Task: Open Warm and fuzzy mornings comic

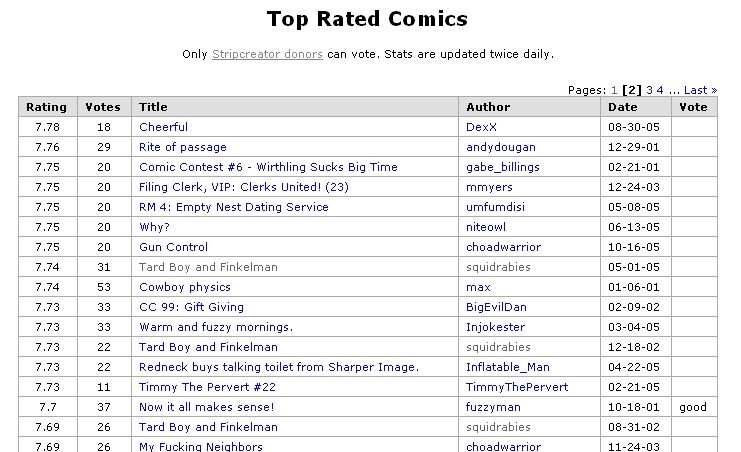Action: tap(216, 327)
